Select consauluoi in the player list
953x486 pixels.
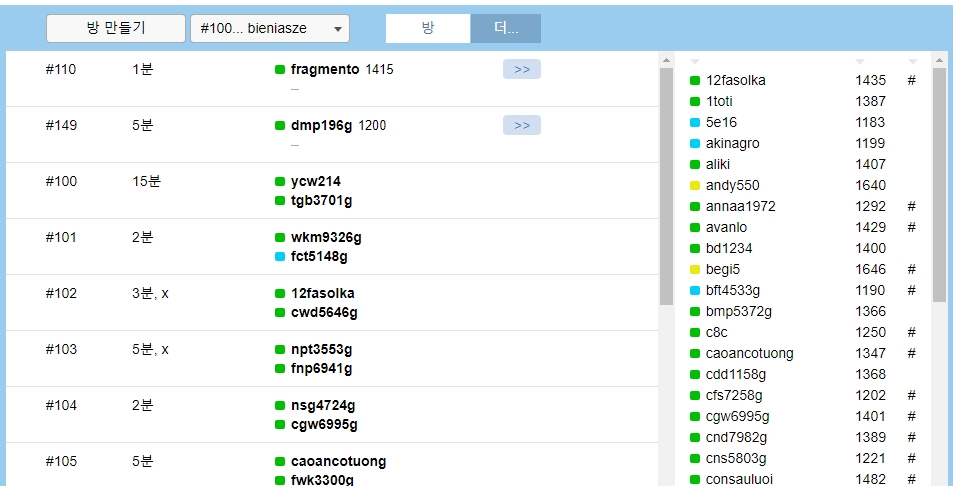(739, 479)
